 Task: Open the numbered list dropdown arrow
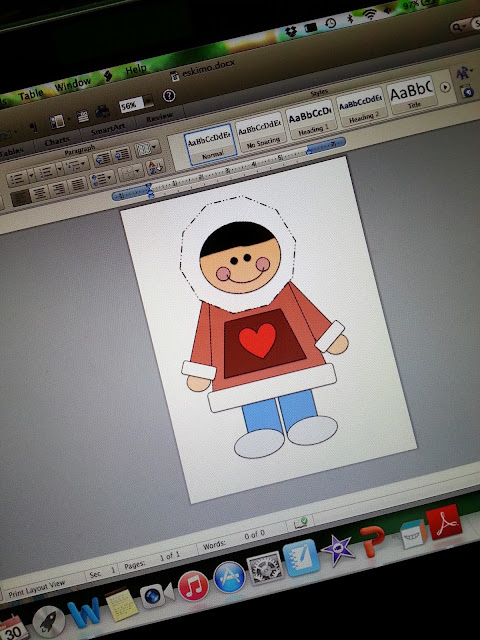pos(59,170)
